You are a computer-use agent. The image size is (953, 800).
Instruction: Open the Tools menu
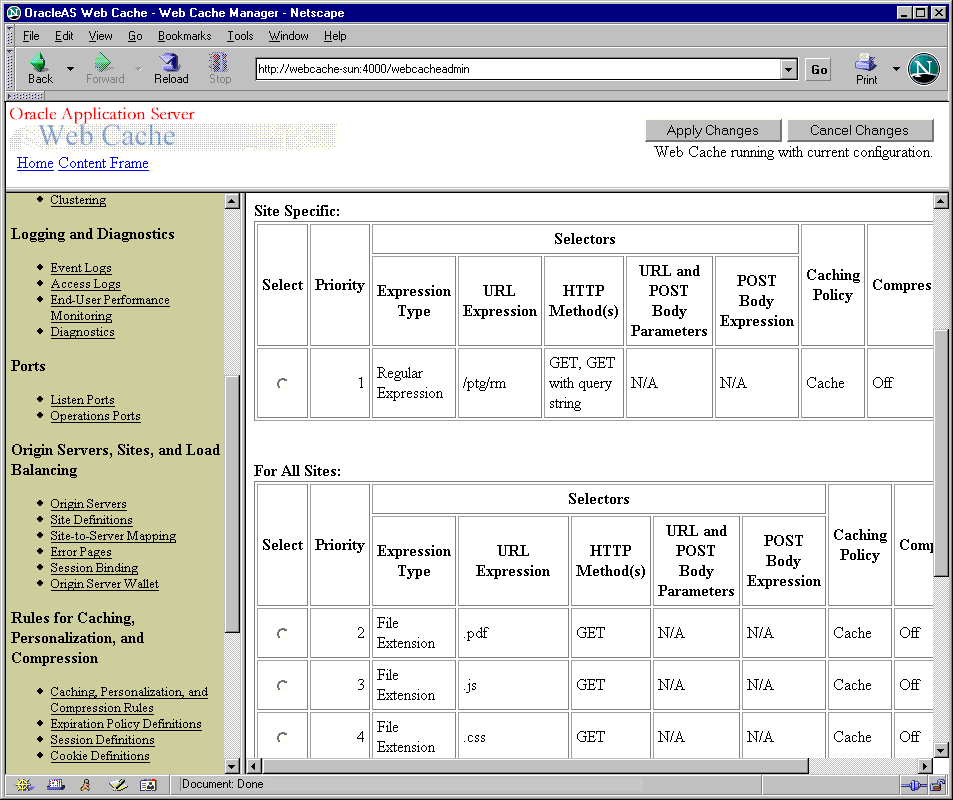point(240,35)
